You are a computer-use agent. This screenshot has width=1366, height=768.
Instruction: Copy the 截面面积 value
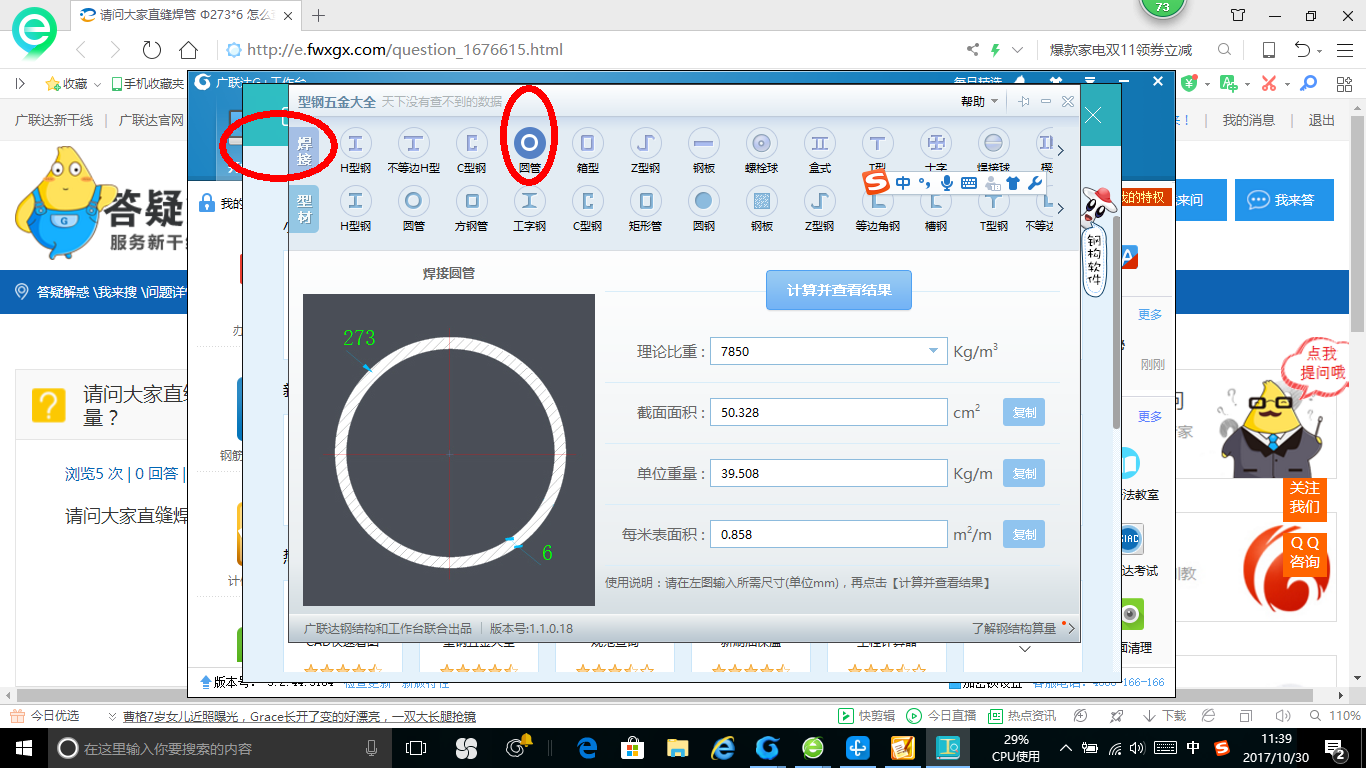pyautogui.click(x=1024, y=412)
